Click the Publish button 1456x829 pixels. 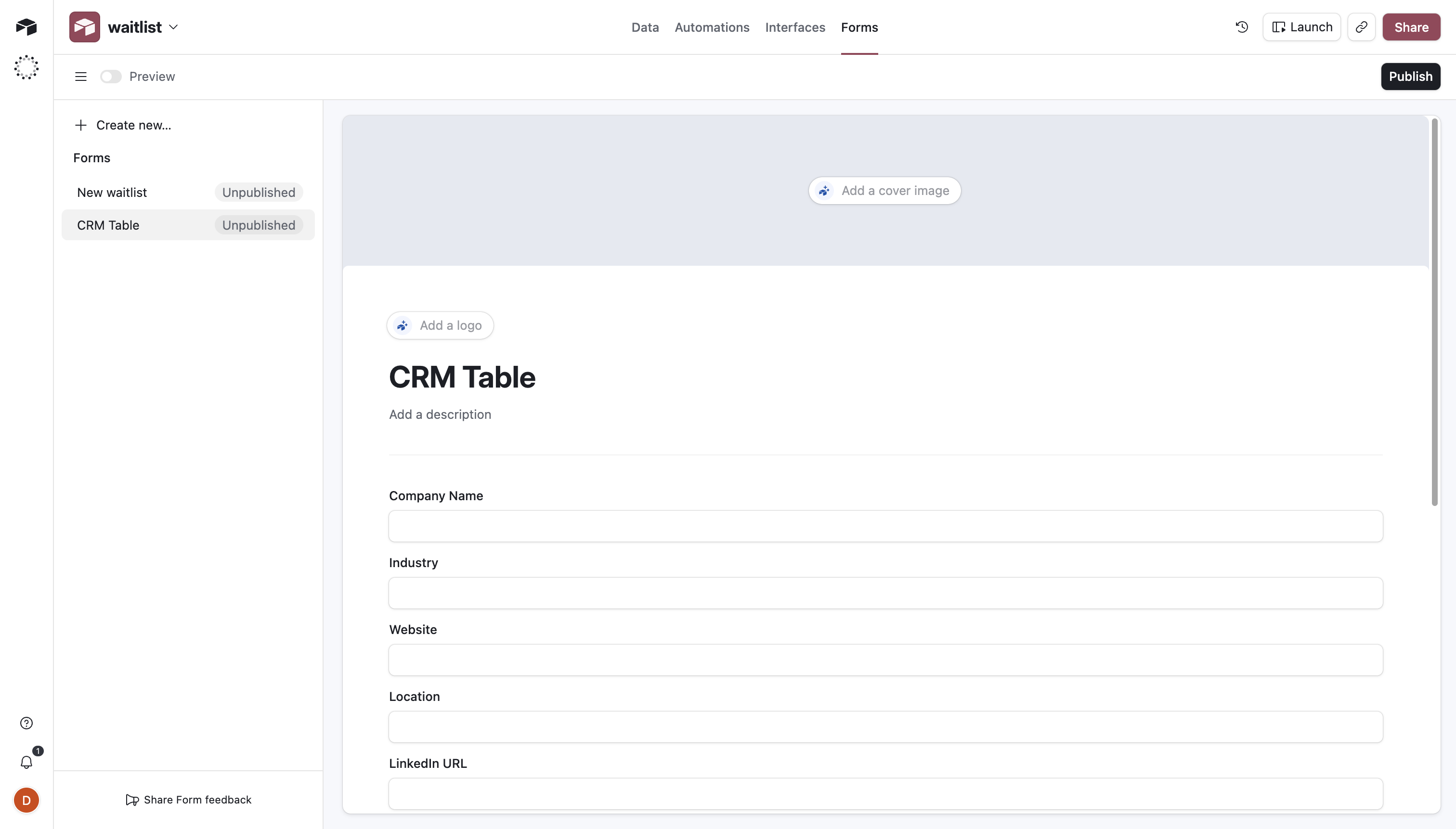1411,76
